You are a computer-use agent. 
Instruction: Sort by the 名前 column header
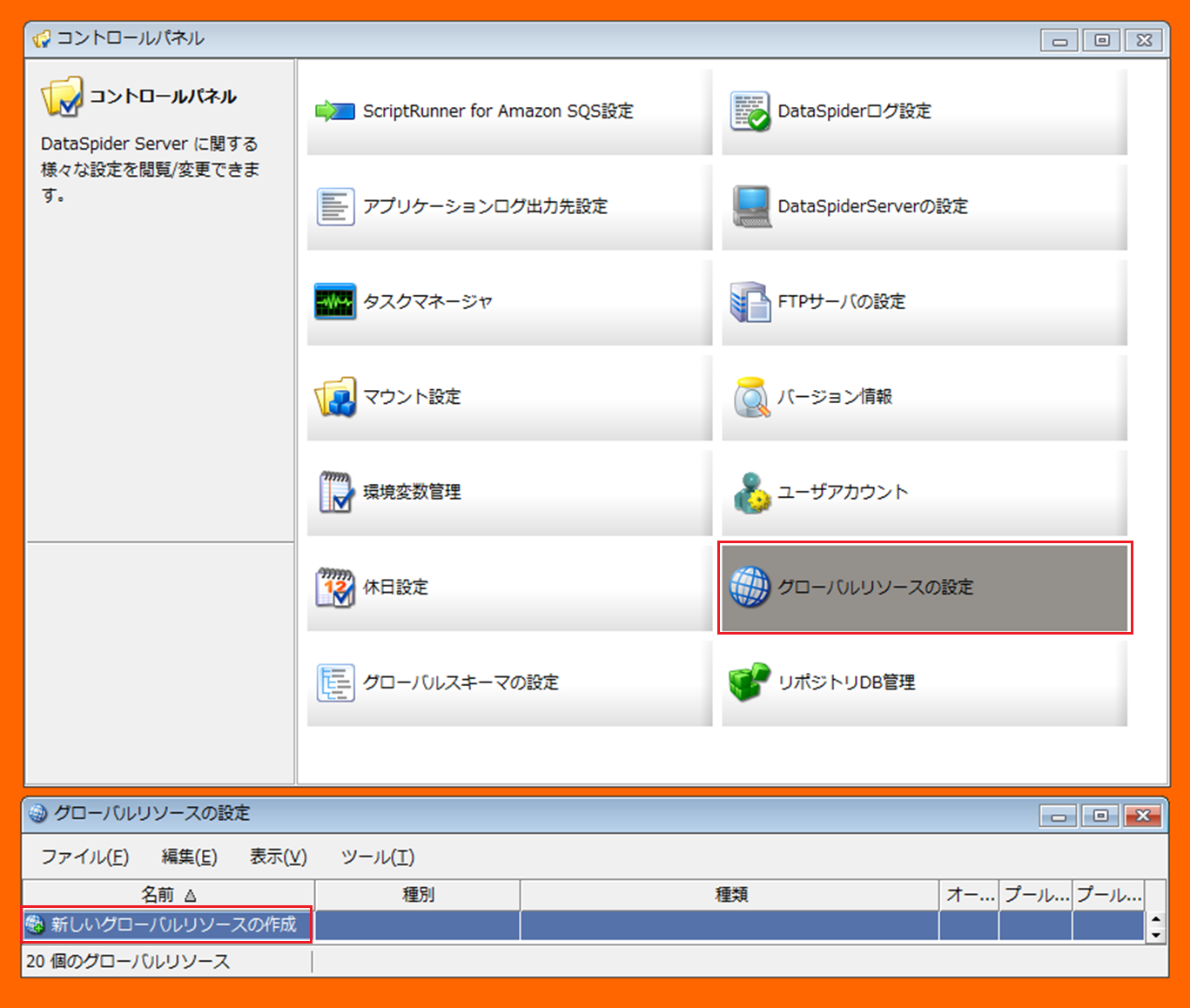click(x=168, y=895)
